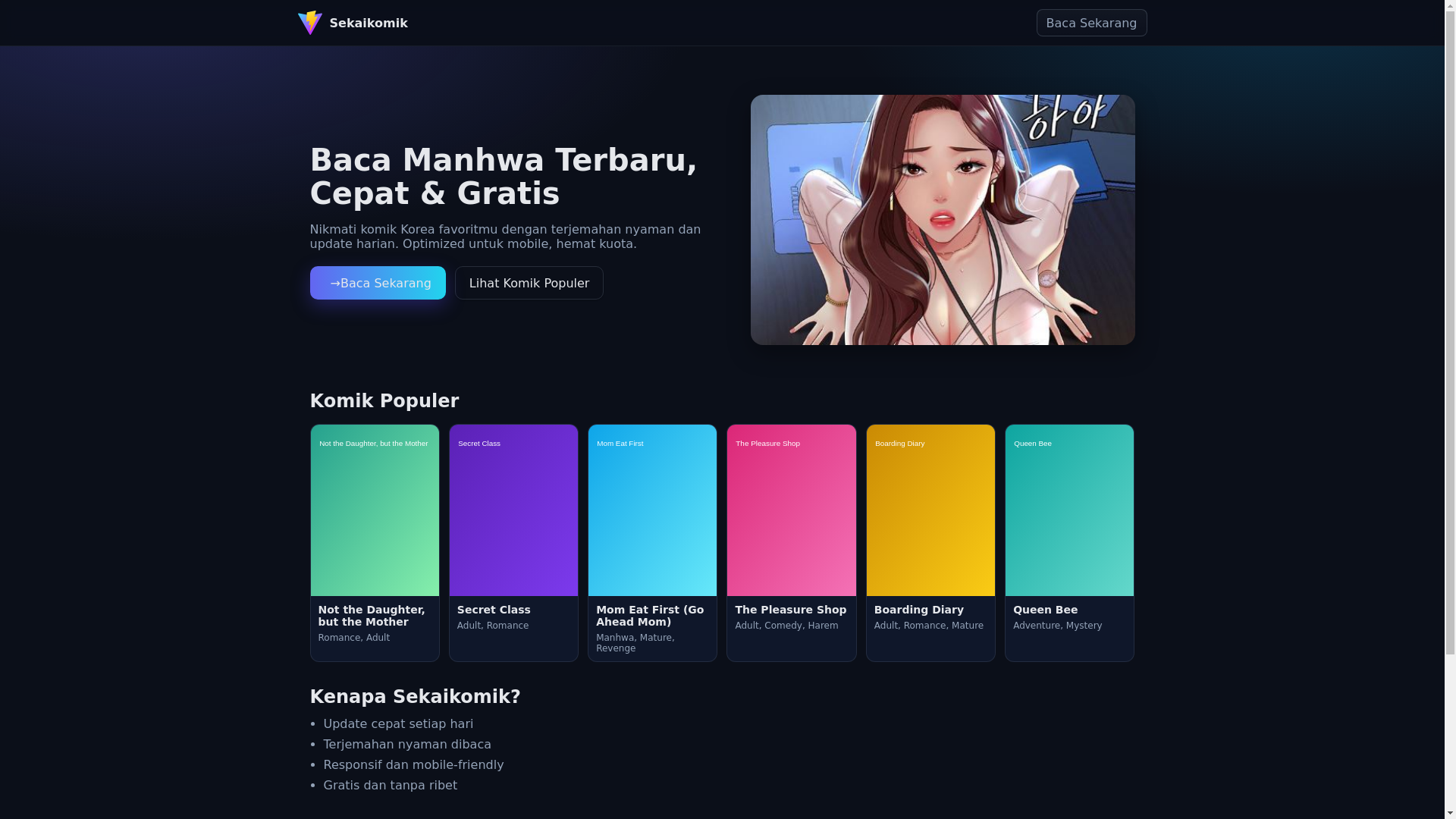1456x819 pixels.
Task: Click the header Baca Sekarang button
Action: pos(1091,23)
